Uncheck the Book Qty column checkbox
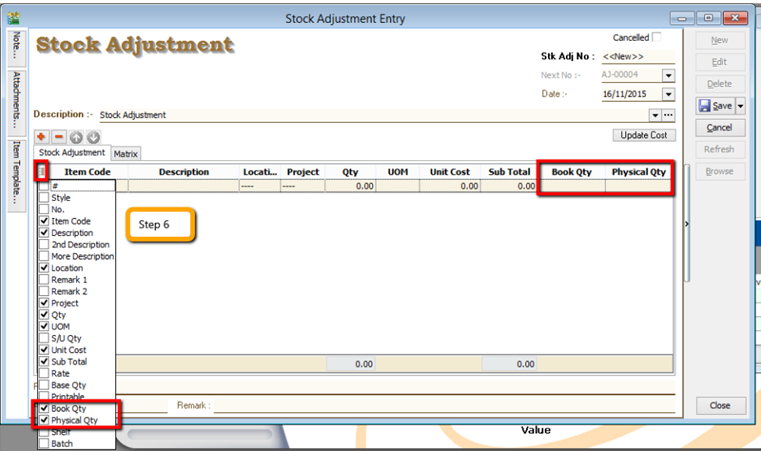 [44, 409]
